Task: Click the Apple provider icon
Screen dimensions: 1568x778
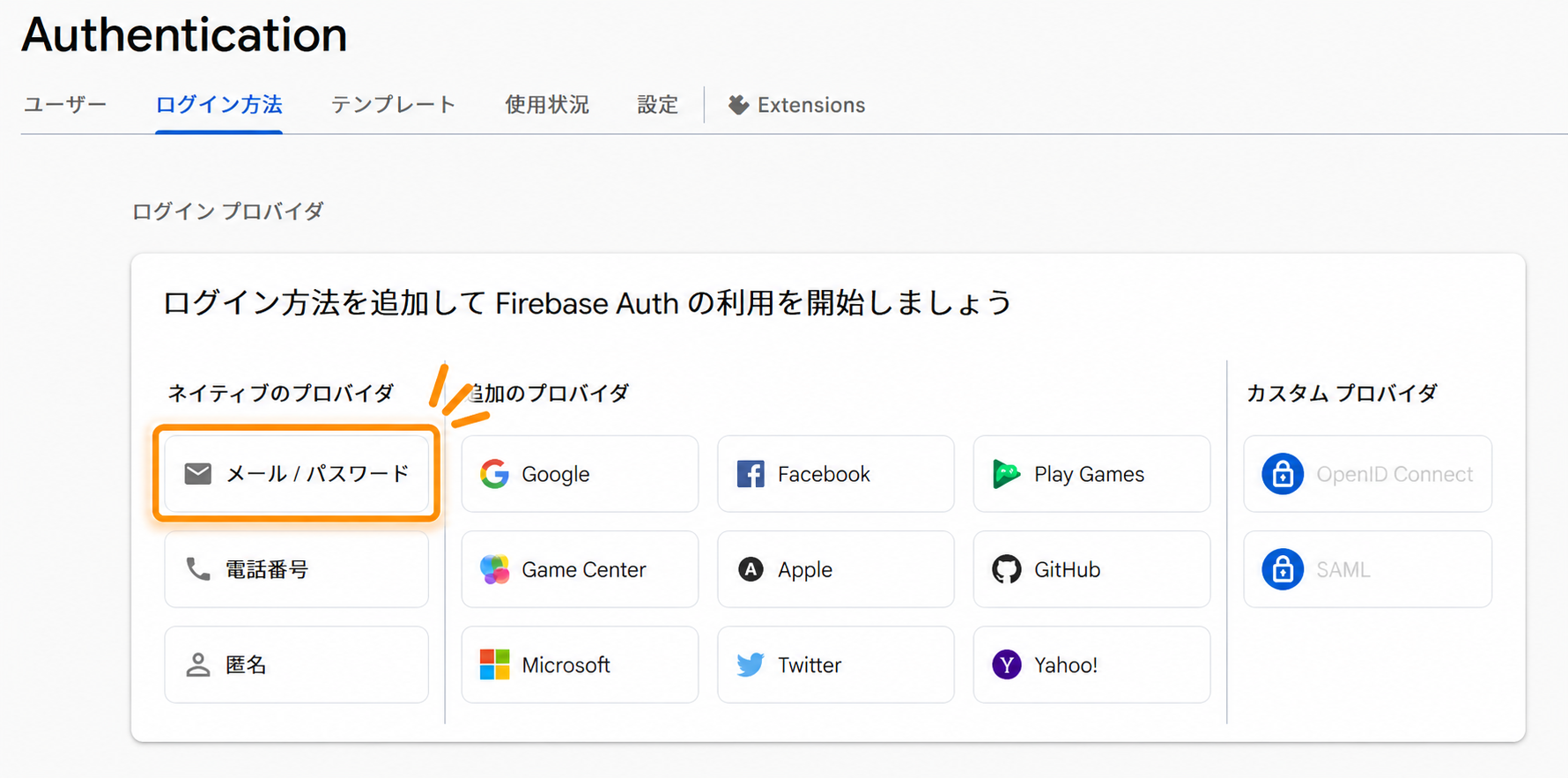Action: click(751, 569)
